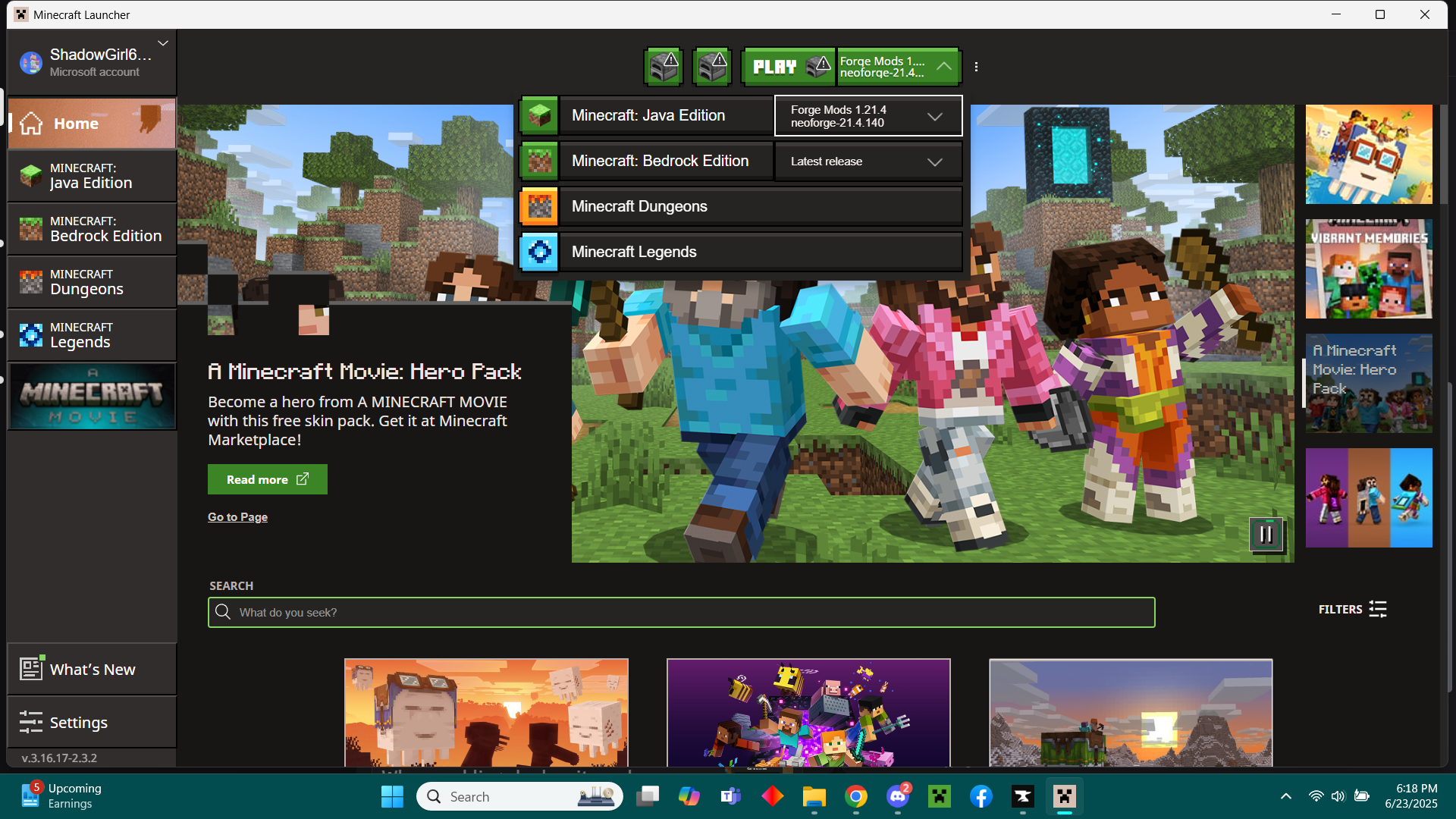Open Discord from the Windows taskbar
1456x819 pixels.
point(898,796)
